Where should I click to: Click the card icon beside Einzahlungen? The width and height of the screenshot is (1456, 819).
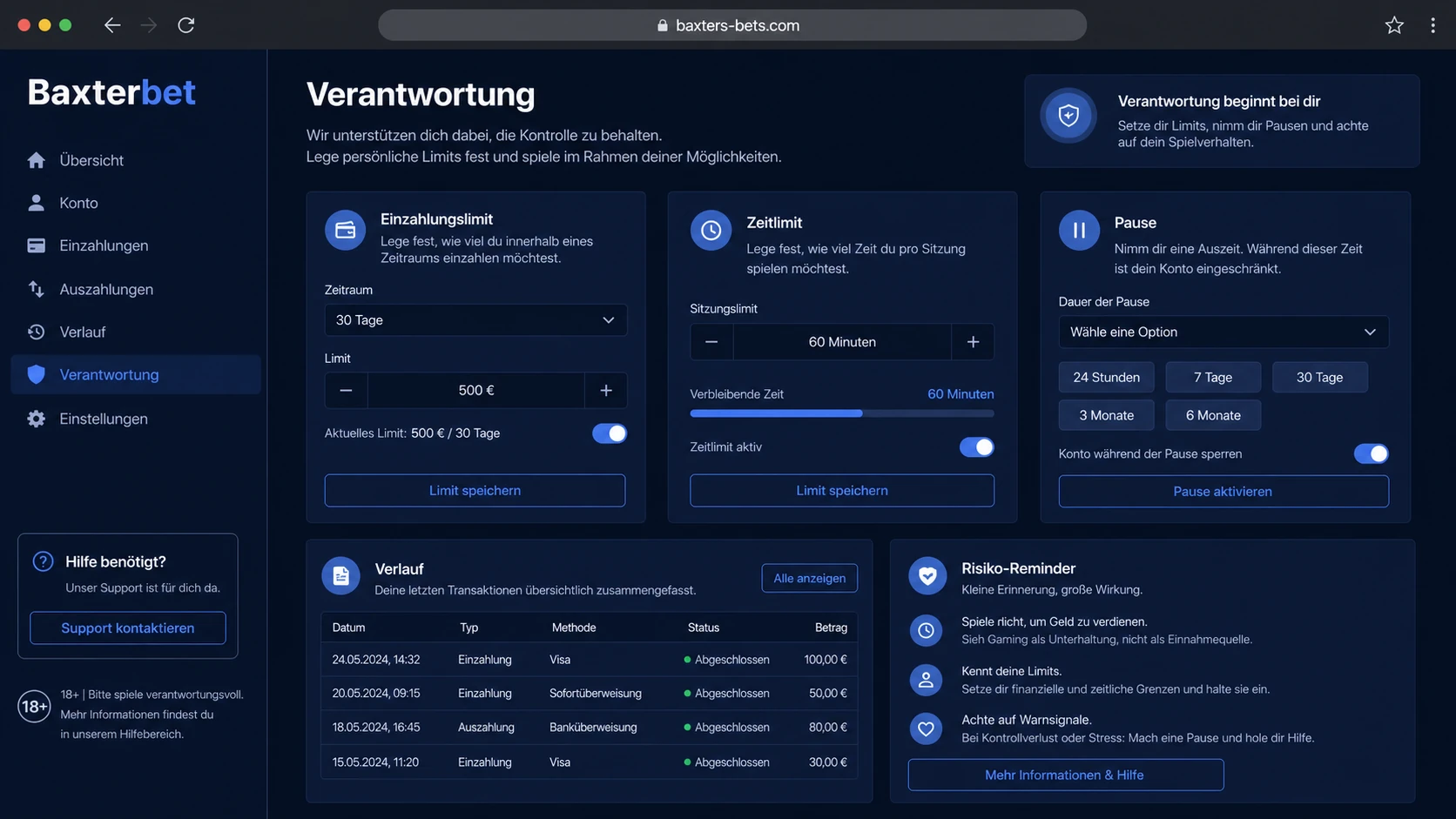click(x=36, y=245)
